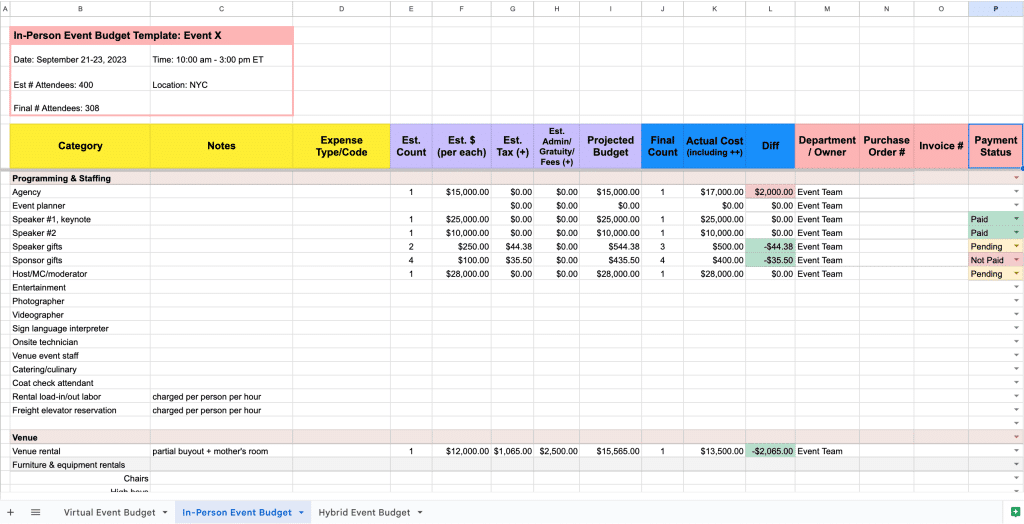
Task: Click the -$2,065.00 diff cell
Action: (771, 451)
